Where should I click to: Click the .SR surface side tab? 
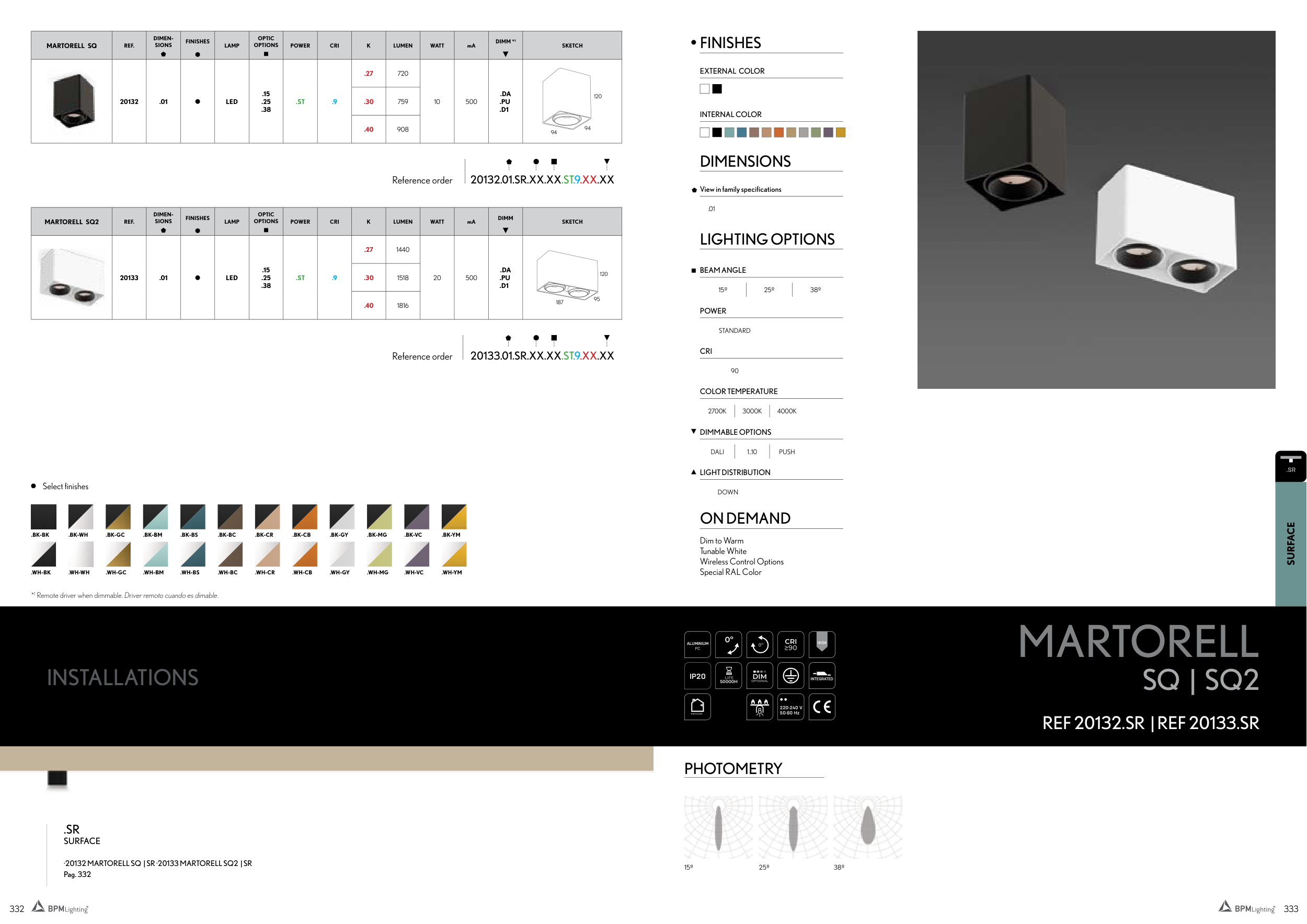pyautogui.click(x=1290, y=466)
